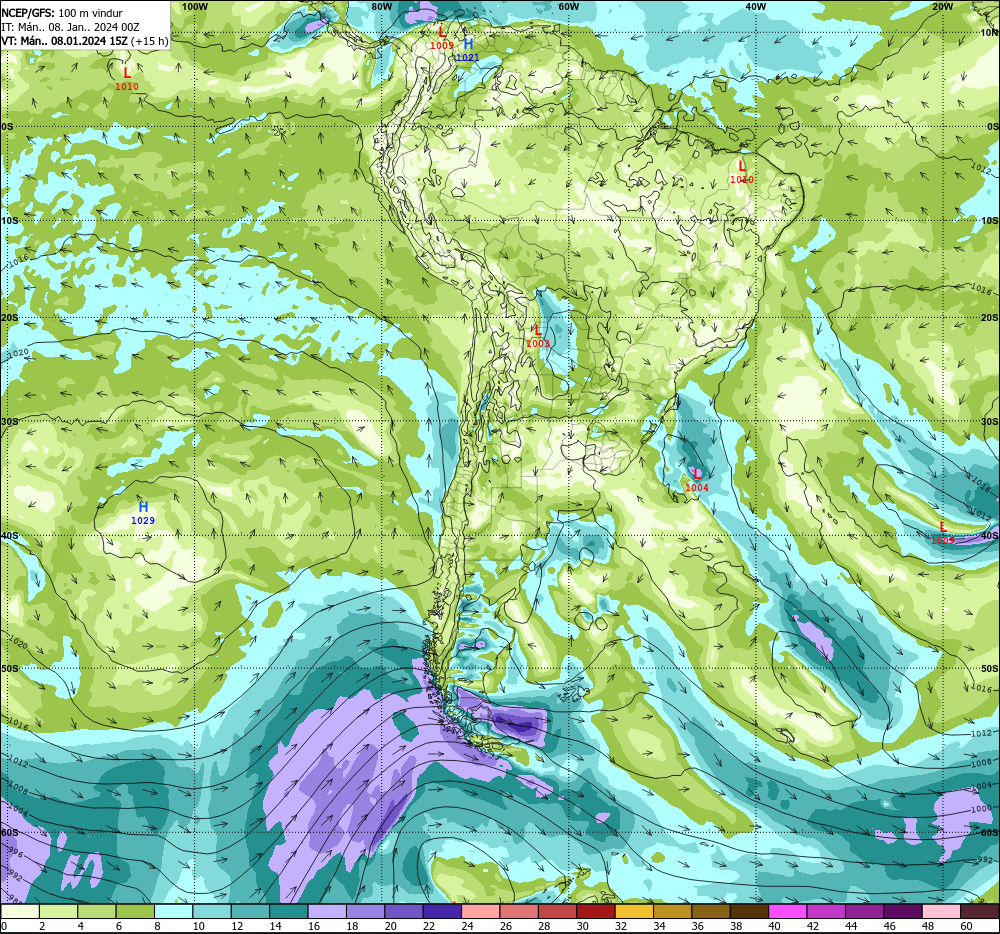
Task: Pick the 38–40 dark brown legend swatch
Action: [749, 911]
